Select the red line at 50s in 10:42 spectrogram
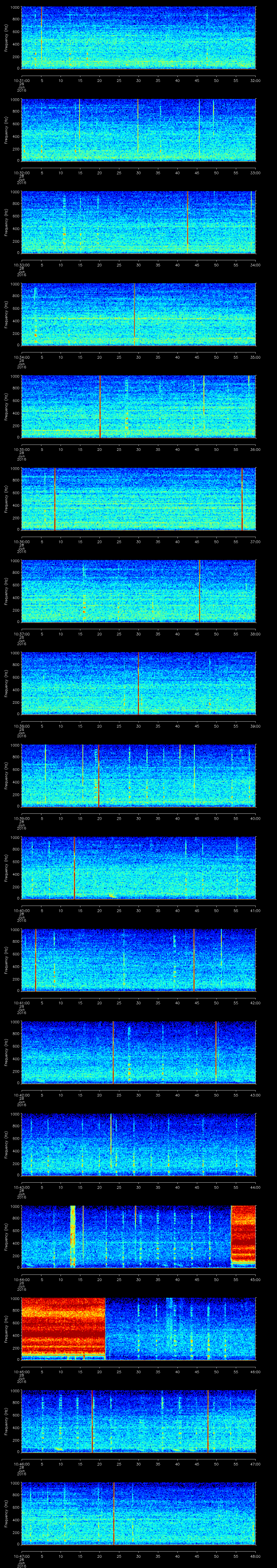 [216, 1052]
